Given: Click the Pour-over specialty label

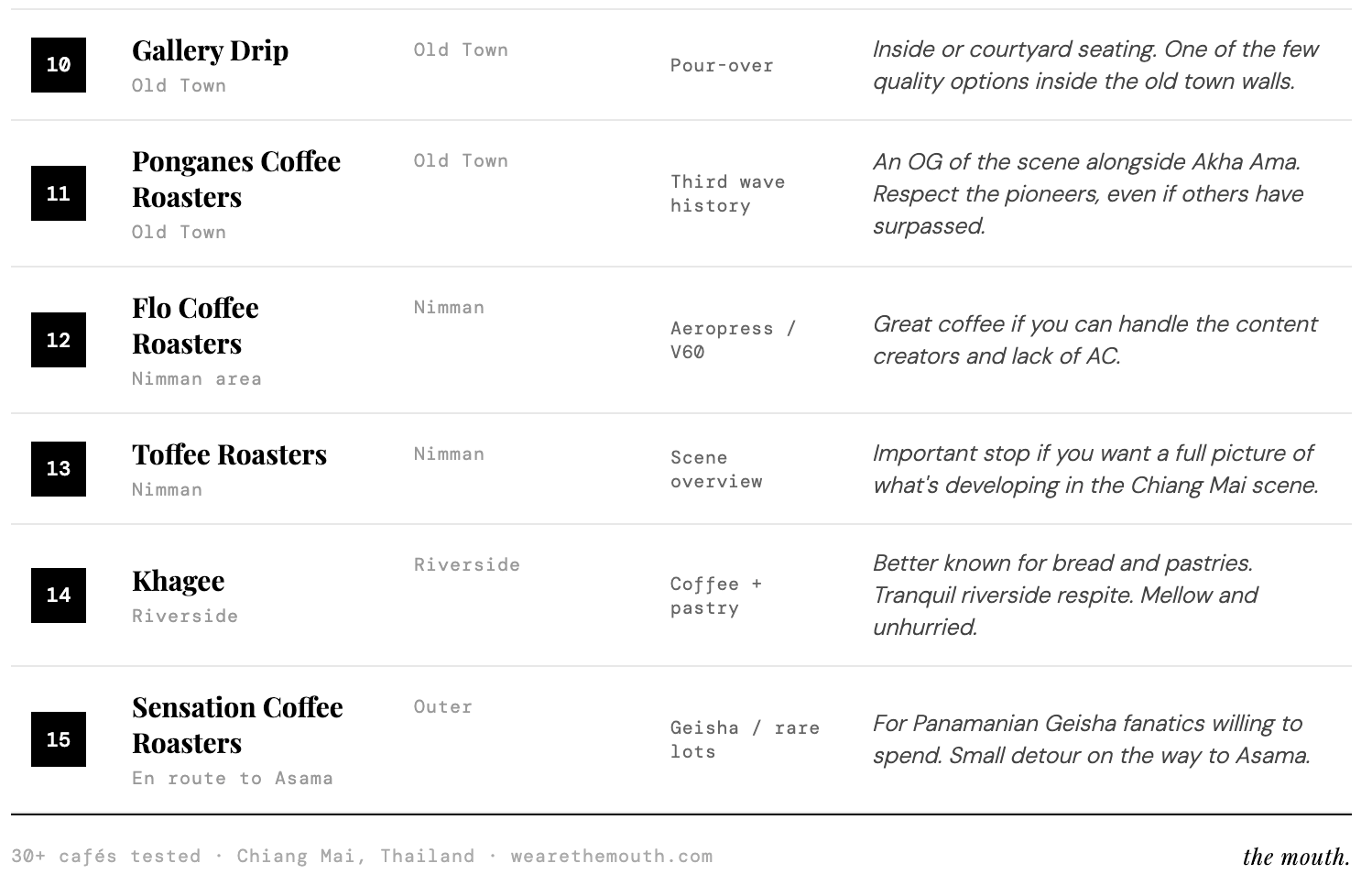Looking at the screenshot, I should (x=722, y=65).
